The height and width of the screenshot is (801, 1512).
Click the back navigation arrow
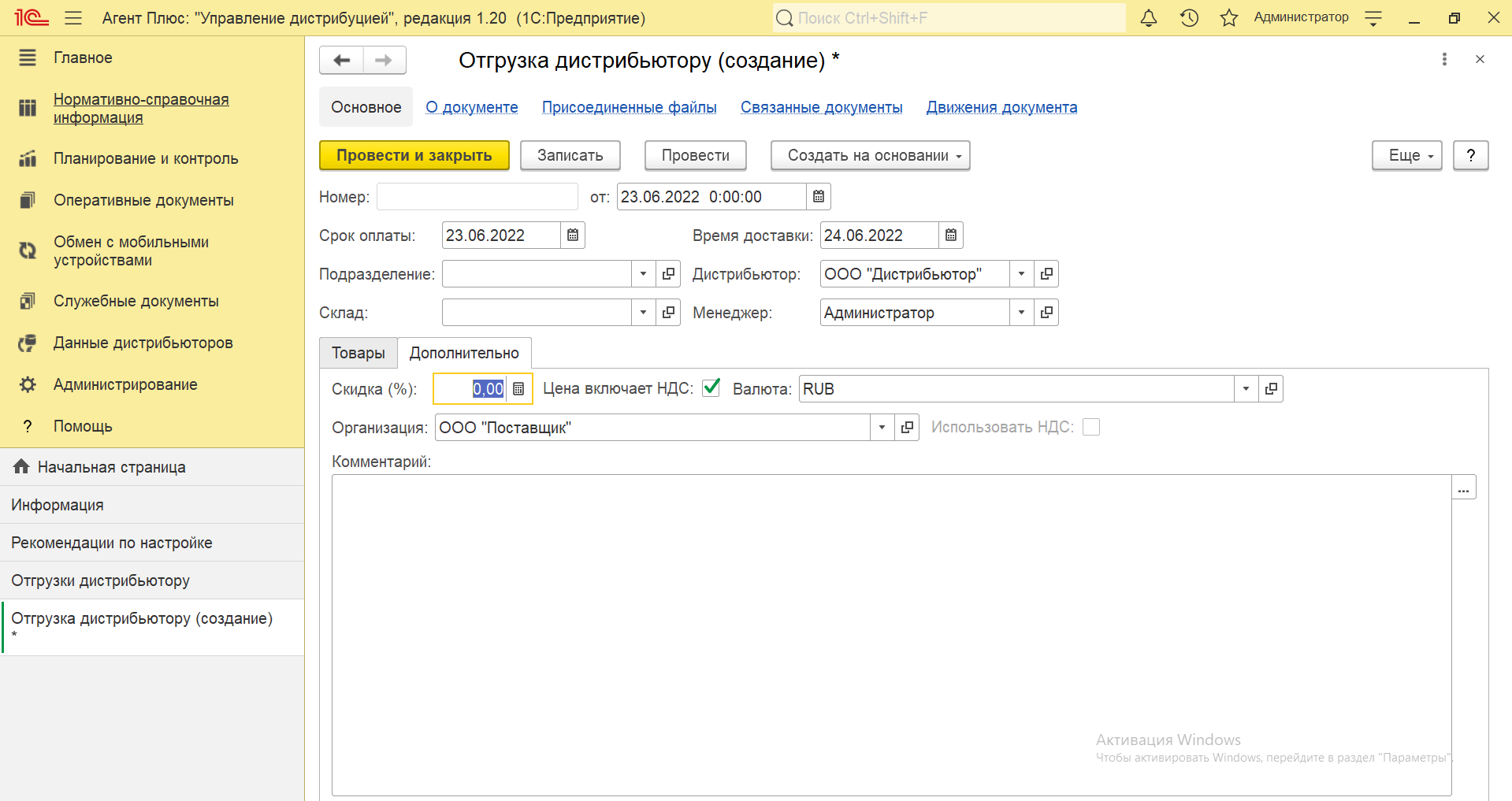(341, 60)
